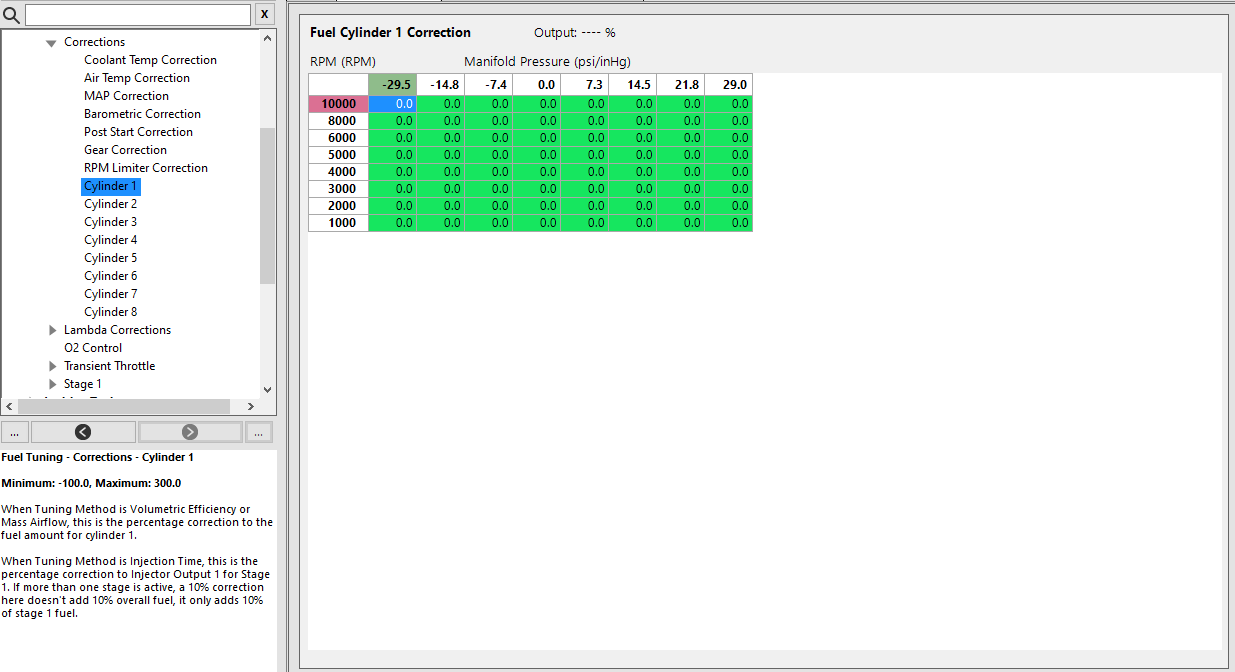Select the 3000 RPM row header
Image resolution: width=1235 pixels, height=672 pixels.
339,189
